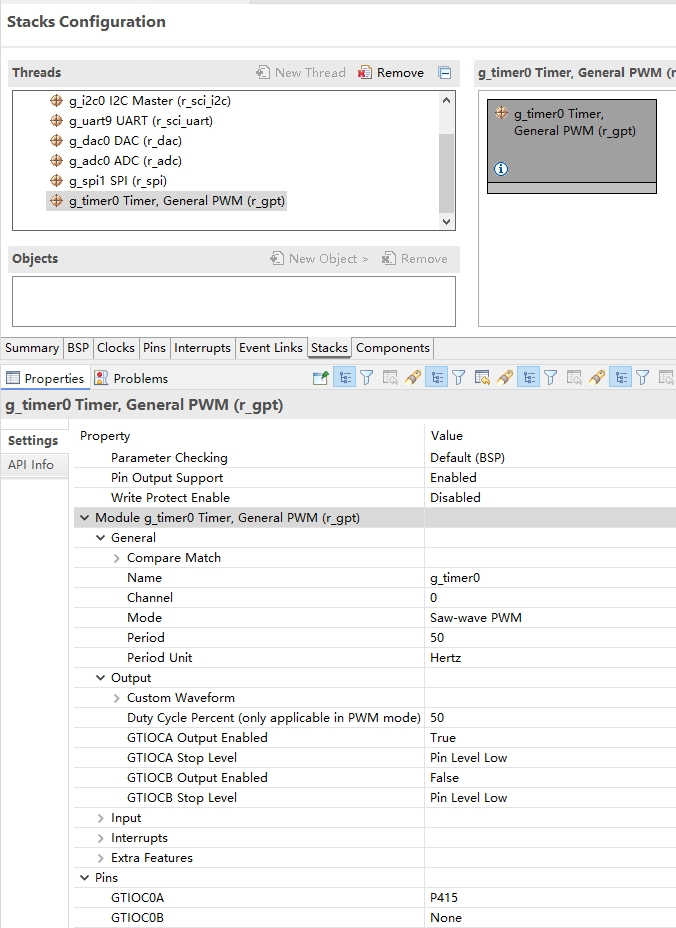The image size is (676, 928).
Task: Switch to the BSP tab
Action: tap(78, 348)
